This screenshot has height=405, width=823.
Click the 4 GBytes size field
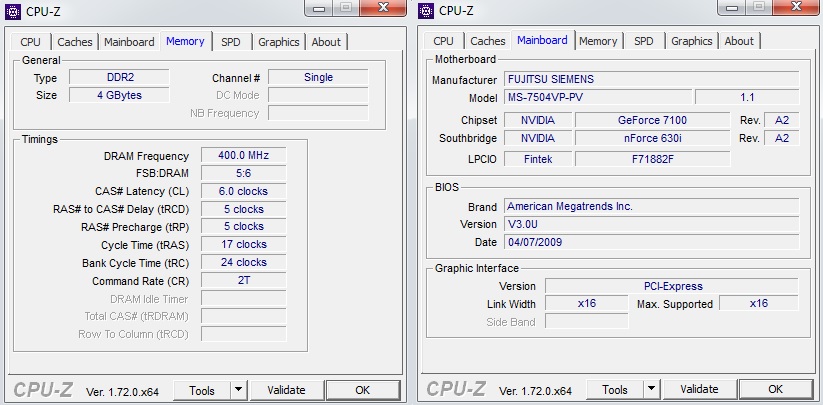coord(120,95)
